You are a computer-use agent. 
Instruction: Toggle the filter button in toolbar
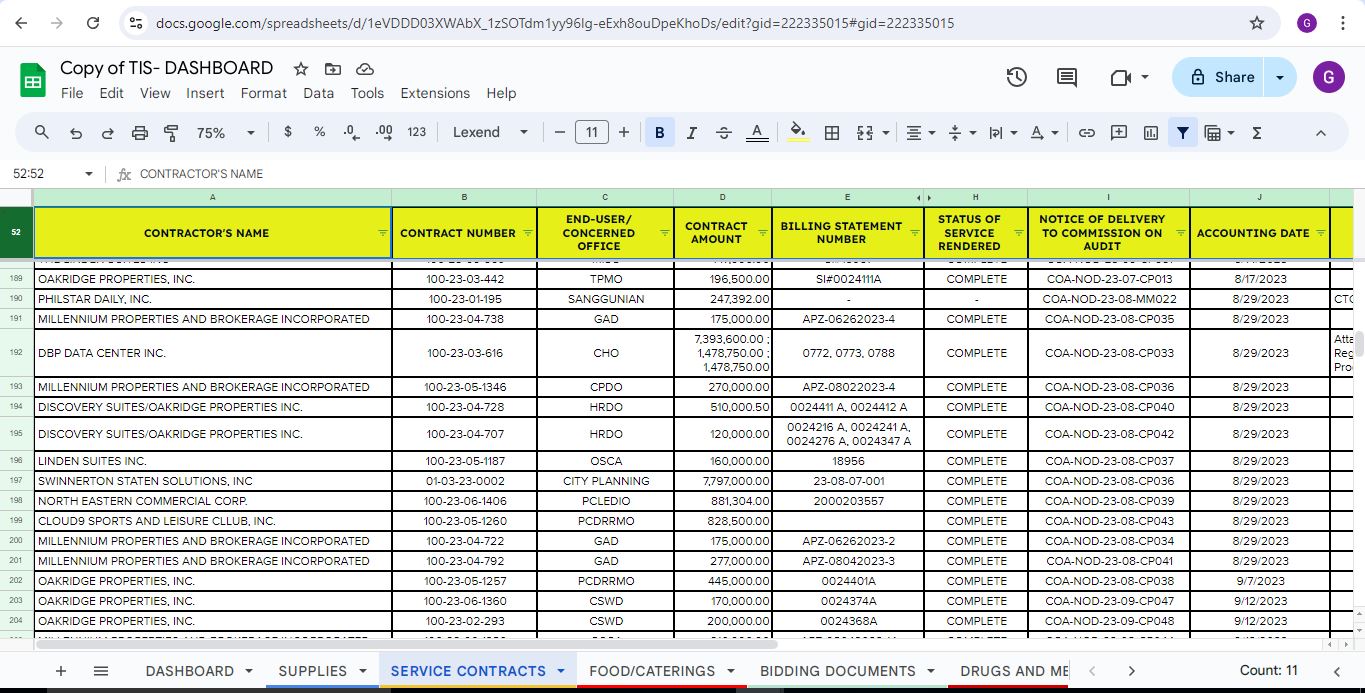point(1183,133)
